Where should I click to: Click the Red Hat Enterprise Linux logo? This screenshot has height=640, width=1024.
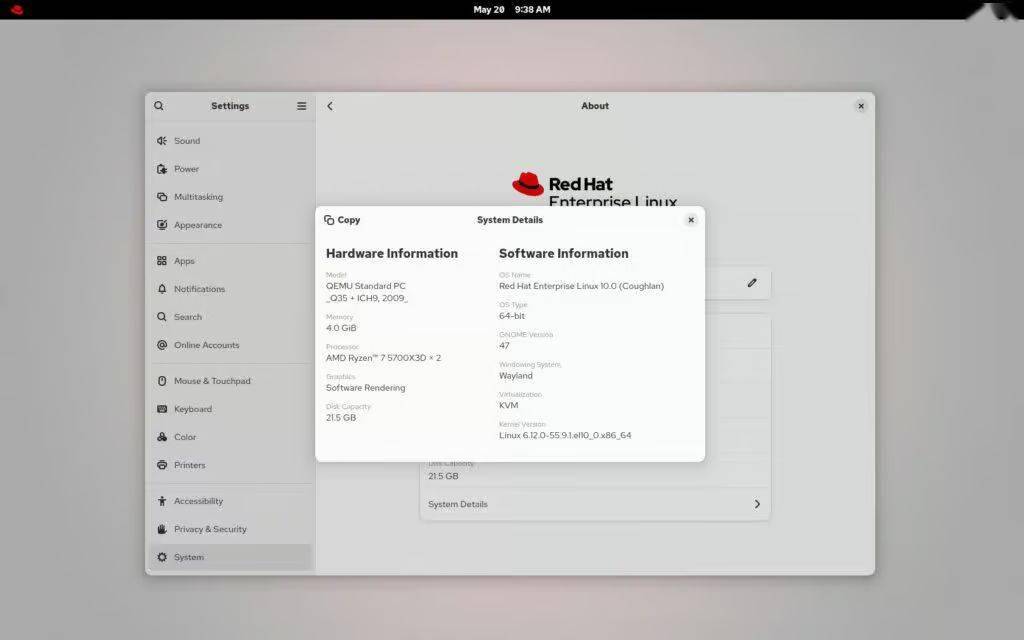[594, 189]
